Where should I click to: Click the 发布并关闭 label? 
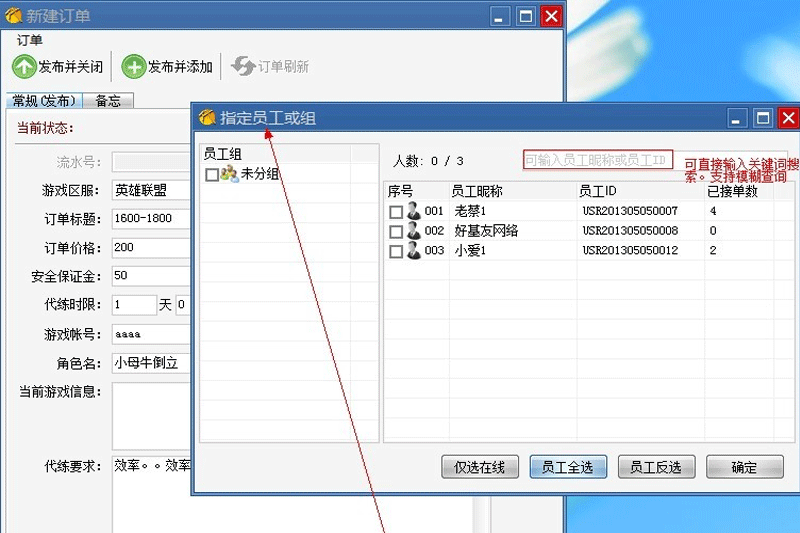tap(71, 67)
